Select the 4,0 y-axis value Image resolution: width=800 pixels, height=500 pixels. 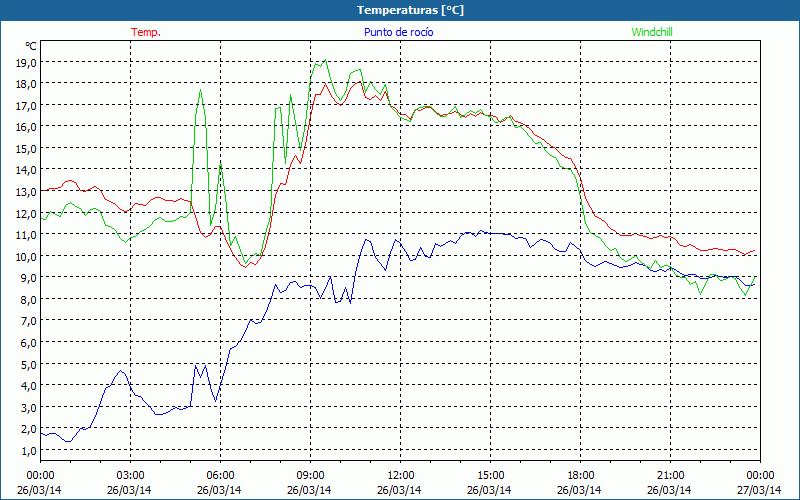pos(29,386)
